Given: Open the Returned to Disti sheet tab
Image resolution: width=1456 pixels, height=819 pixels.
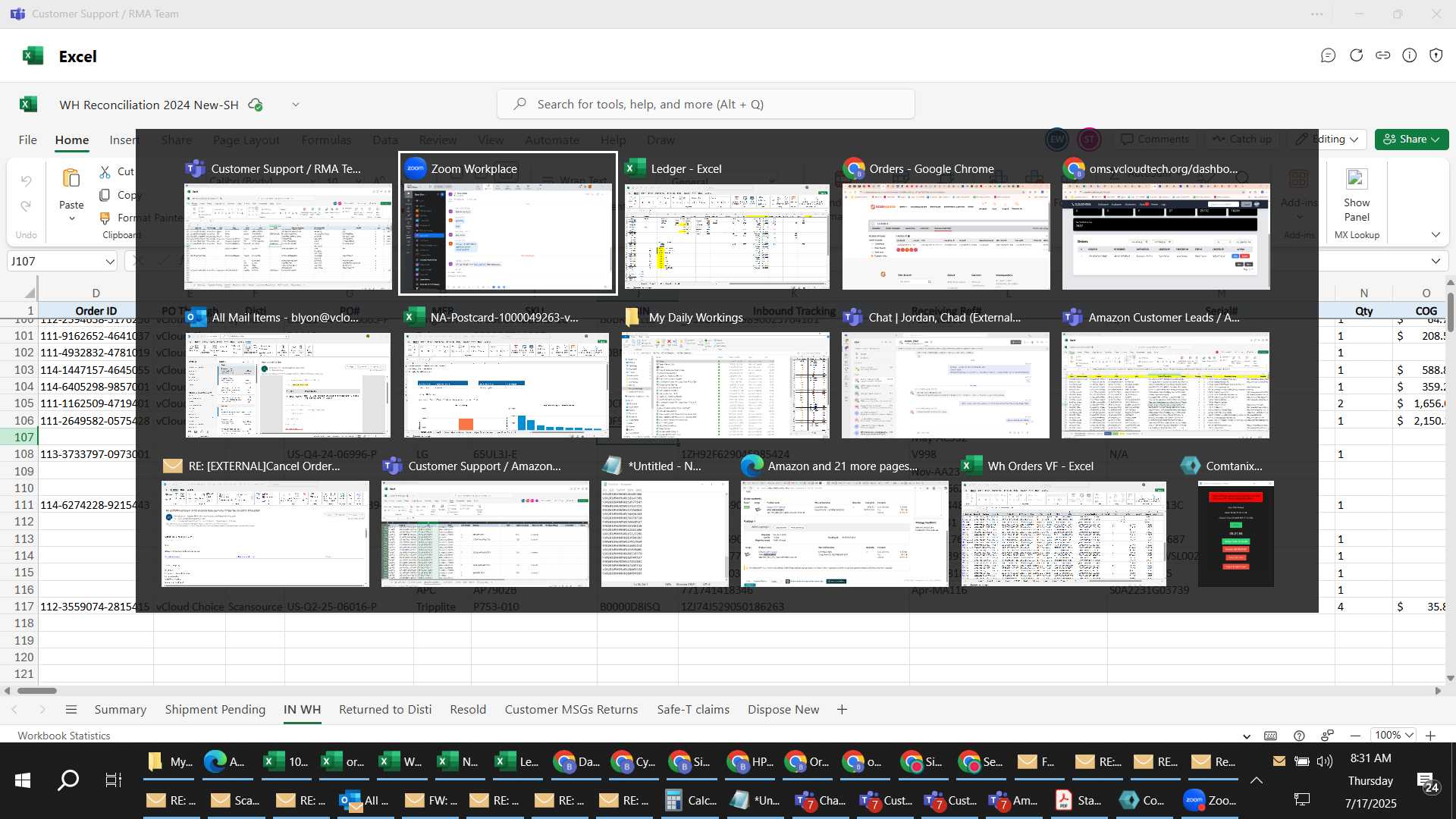Looking at the screenshot, I should coord(385,710).
